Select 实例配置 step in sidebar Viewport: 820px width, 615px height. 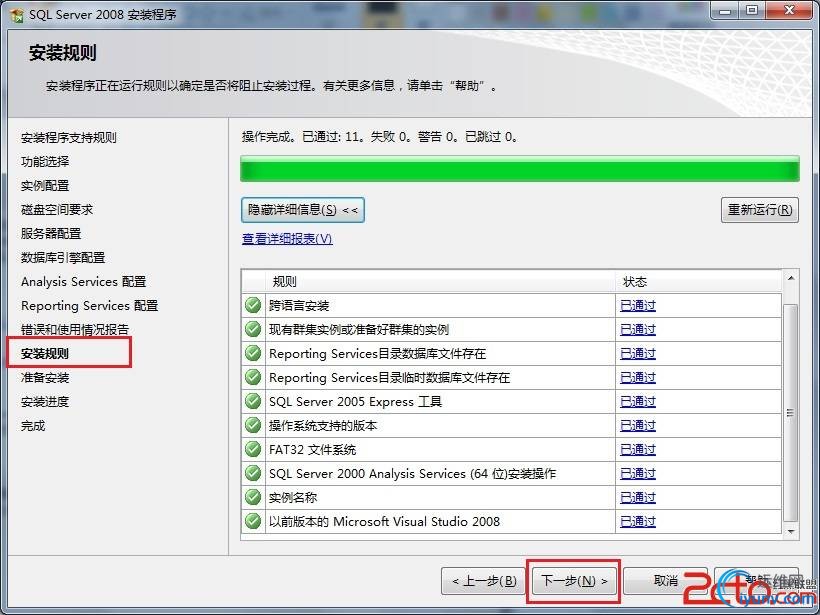pyautogui.click(x=45, y=186)
